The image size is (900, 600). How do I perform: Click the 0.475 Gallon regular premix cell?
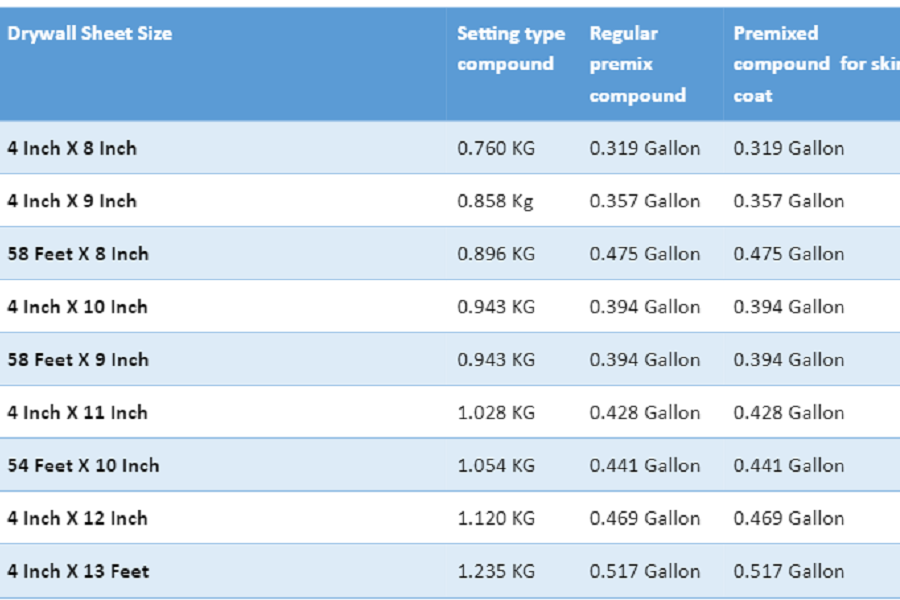(x=645, y=254)
